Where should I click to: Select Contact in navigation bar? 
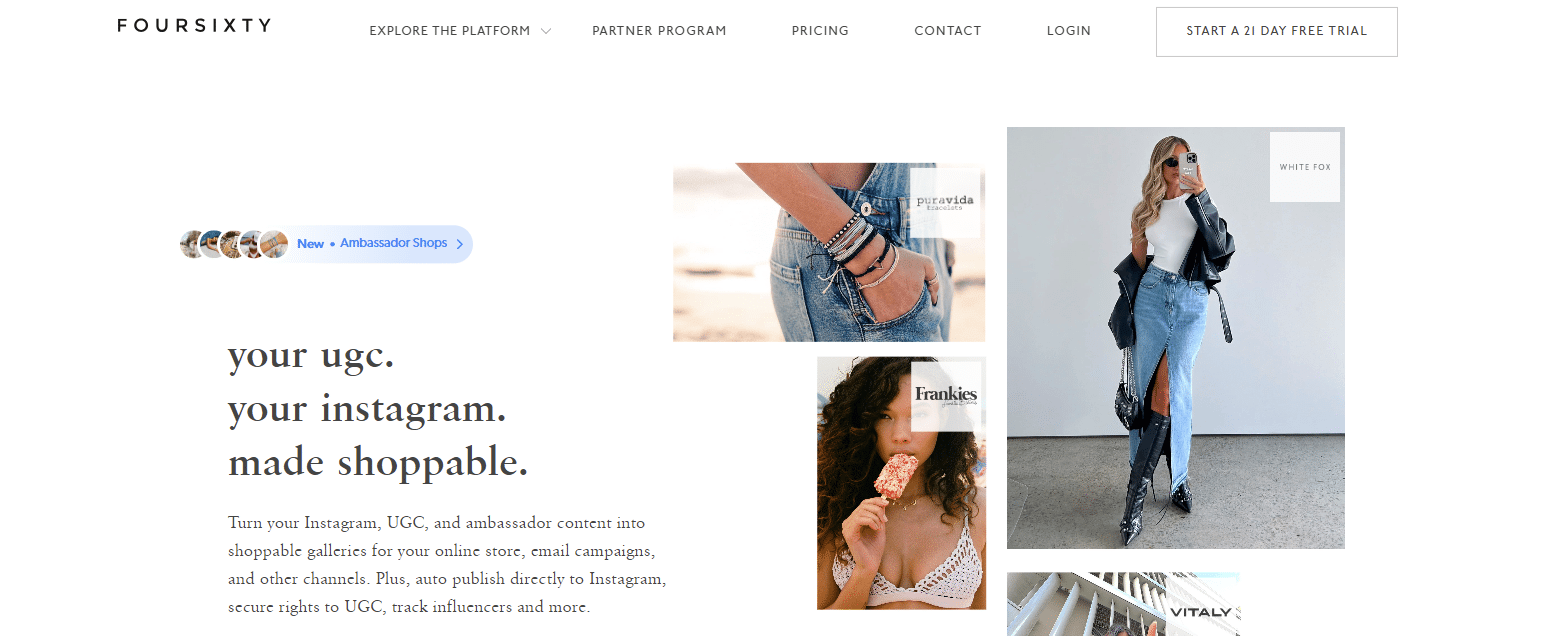click(x=948, y=31)
